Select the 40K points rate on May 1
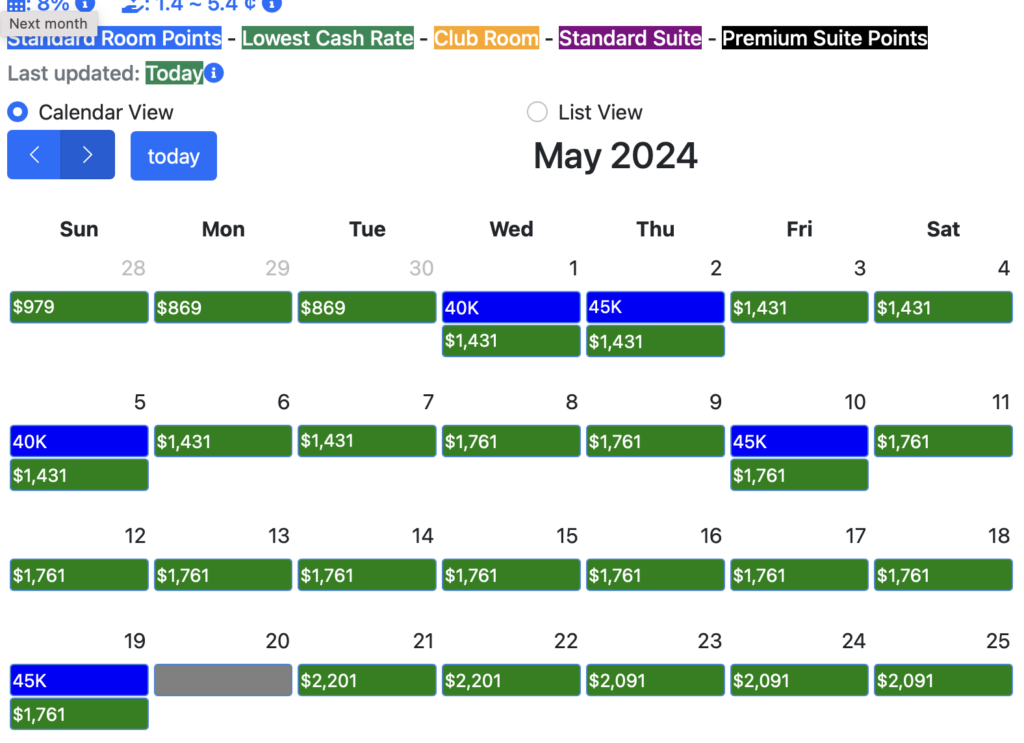Viewport: 1024px width, 743px height. [510, 307]
